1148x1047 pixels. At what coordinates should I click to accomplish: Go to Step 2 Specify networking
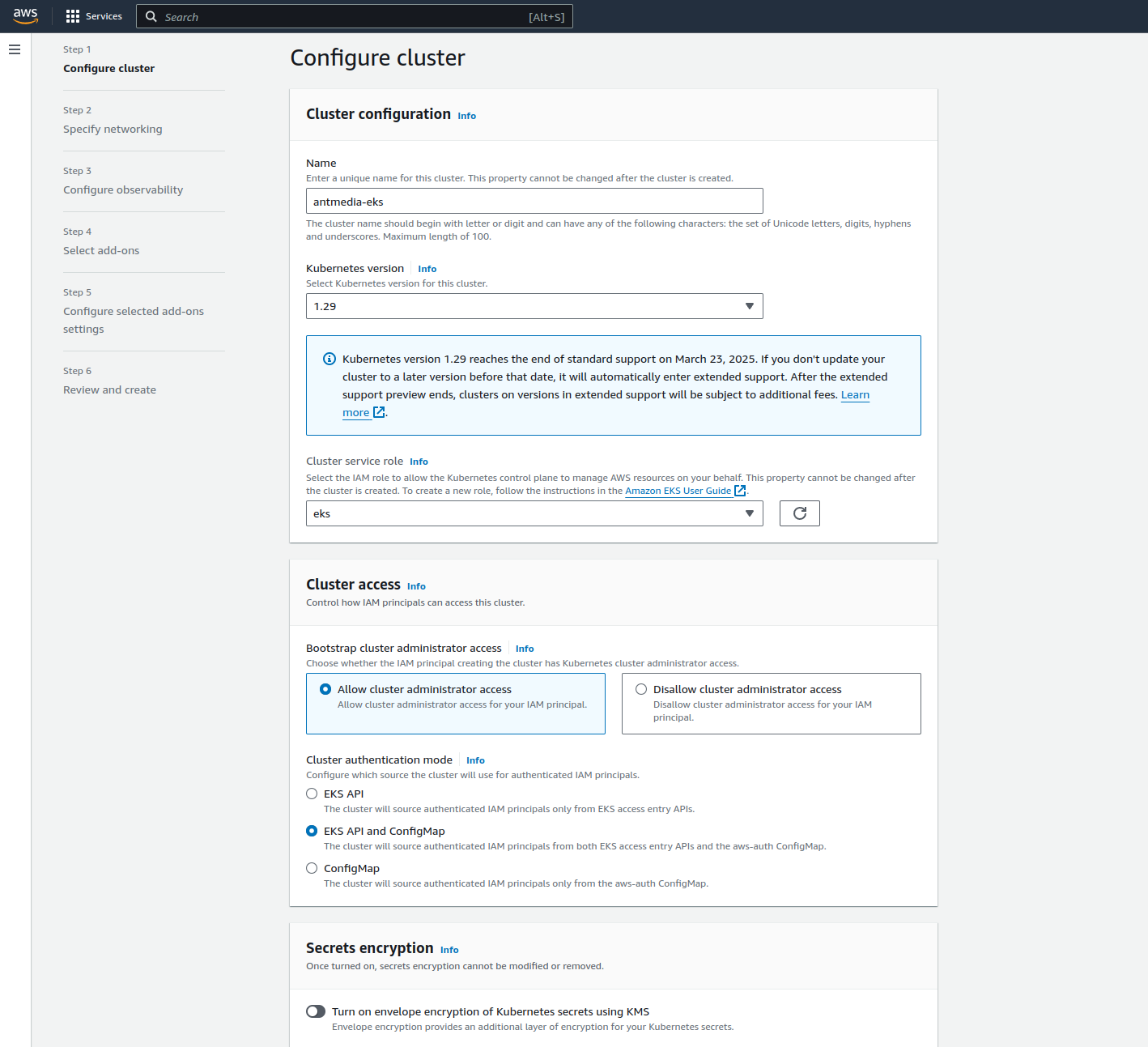pyautogui.click(x=113, y=129)
